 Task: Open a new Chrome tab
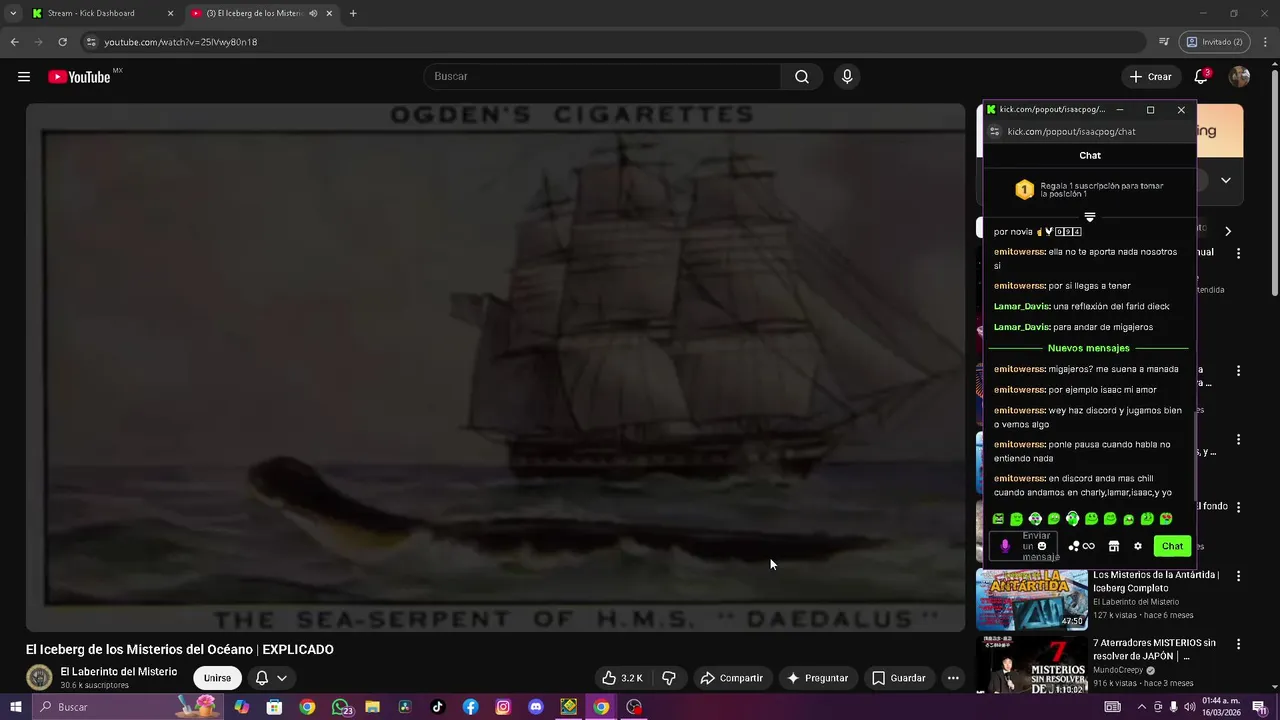pos(353,13)
